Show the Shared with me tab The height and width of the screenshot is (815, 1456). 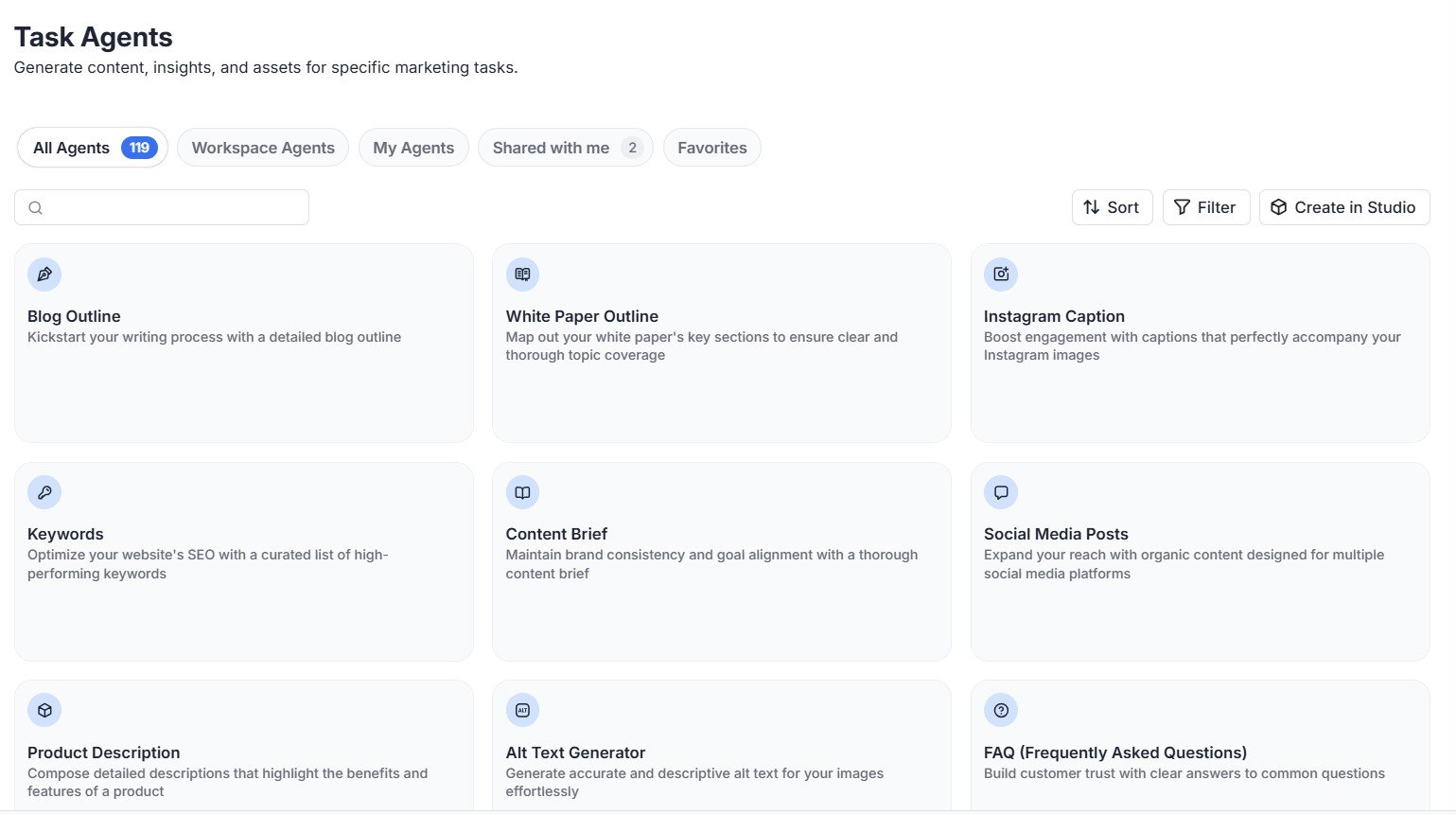(566, 148)
